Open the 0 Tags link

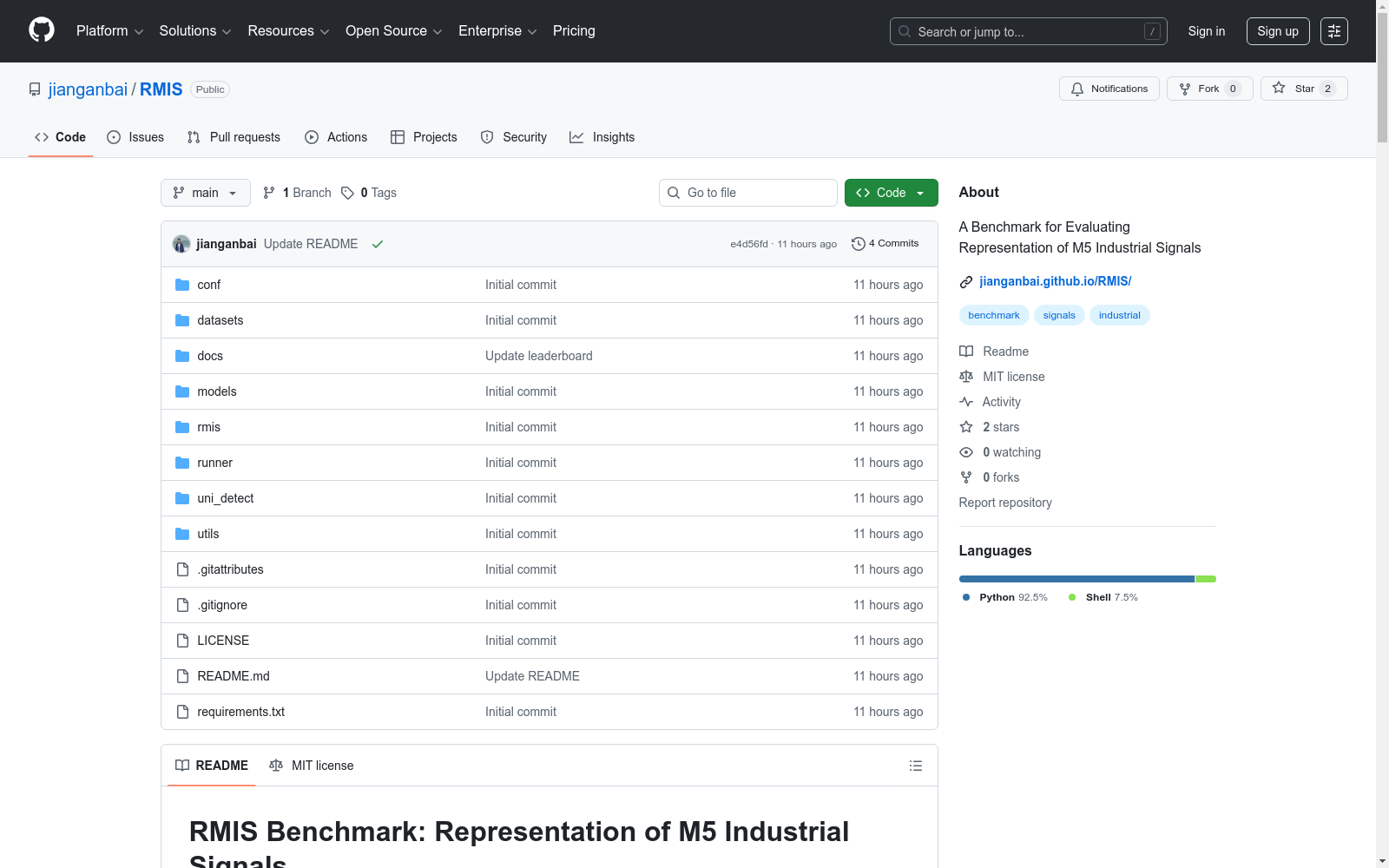[369, 193]
